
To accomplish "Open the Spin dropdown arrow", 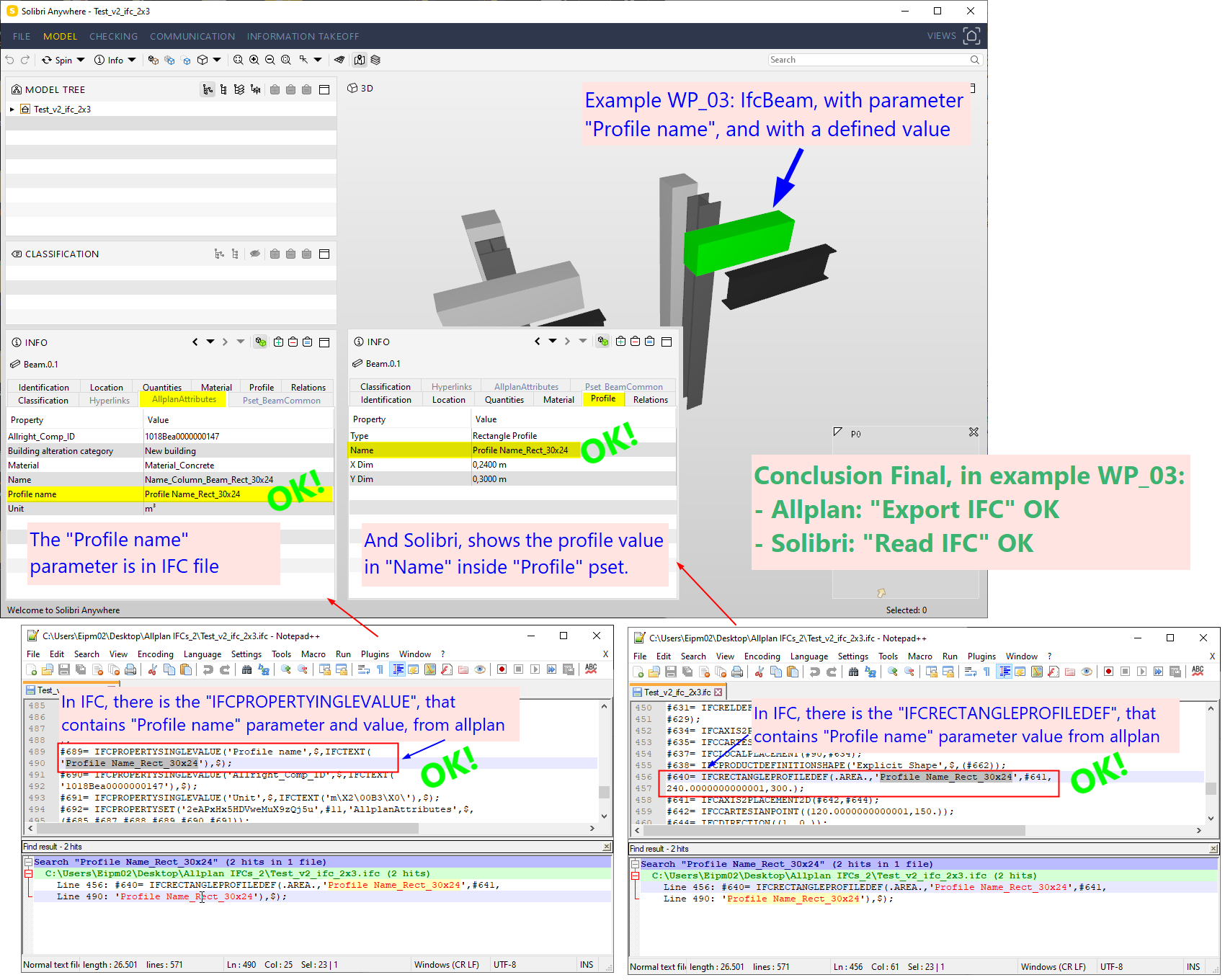I will [x=81, y=60].
